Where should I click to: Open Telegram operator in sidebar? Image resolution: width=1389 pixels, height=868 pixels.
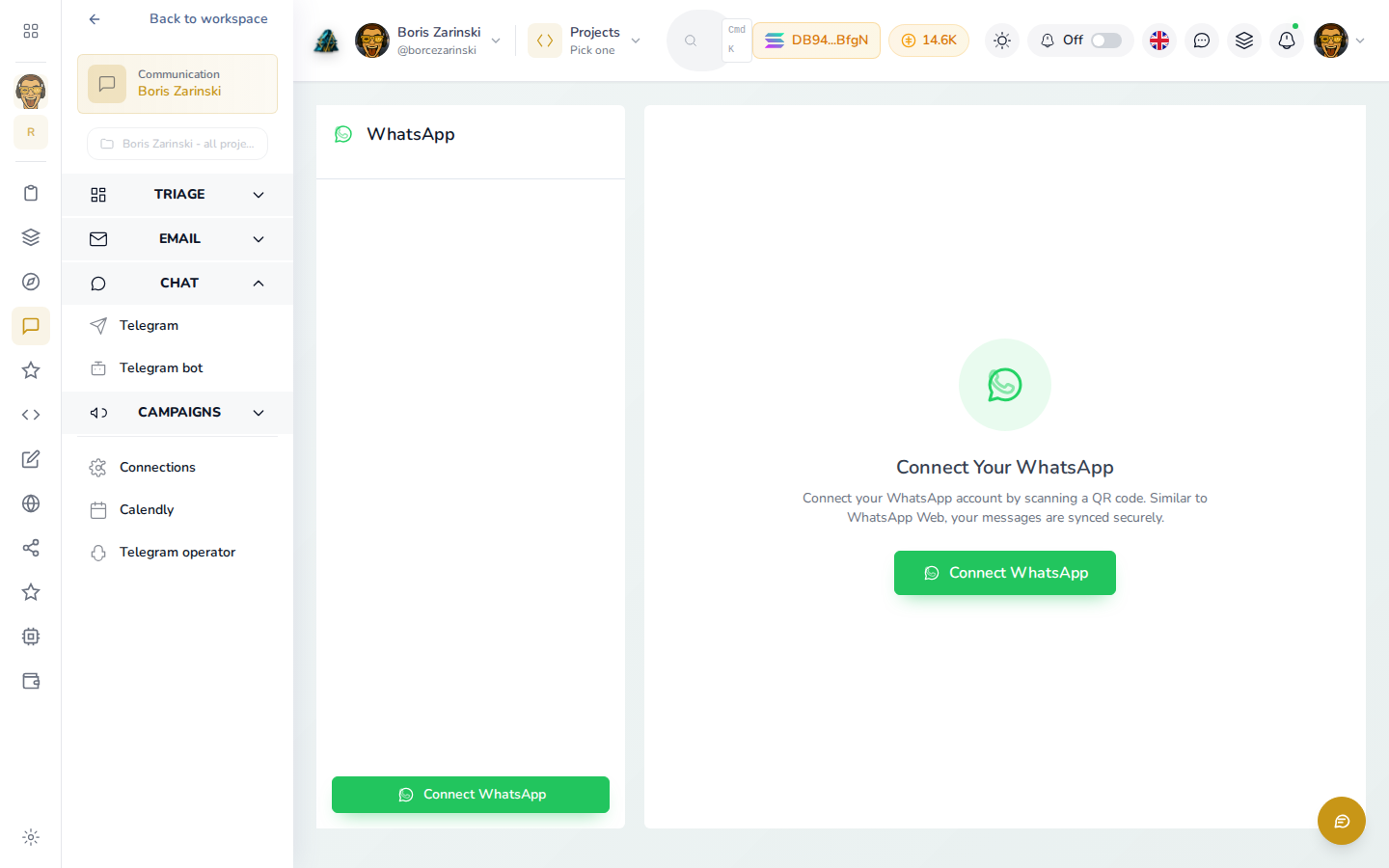click(177, 552)
